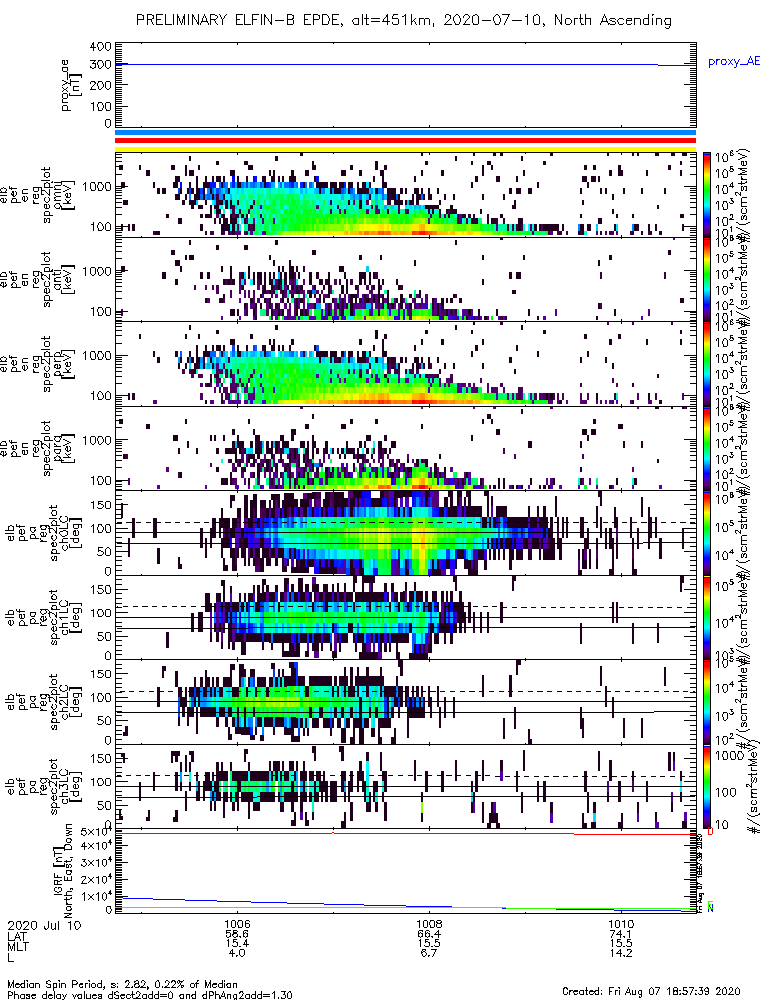Screen dimensions: 775x1000
Task: Click the para energy spectrogram panel
Action: [405, 448]
